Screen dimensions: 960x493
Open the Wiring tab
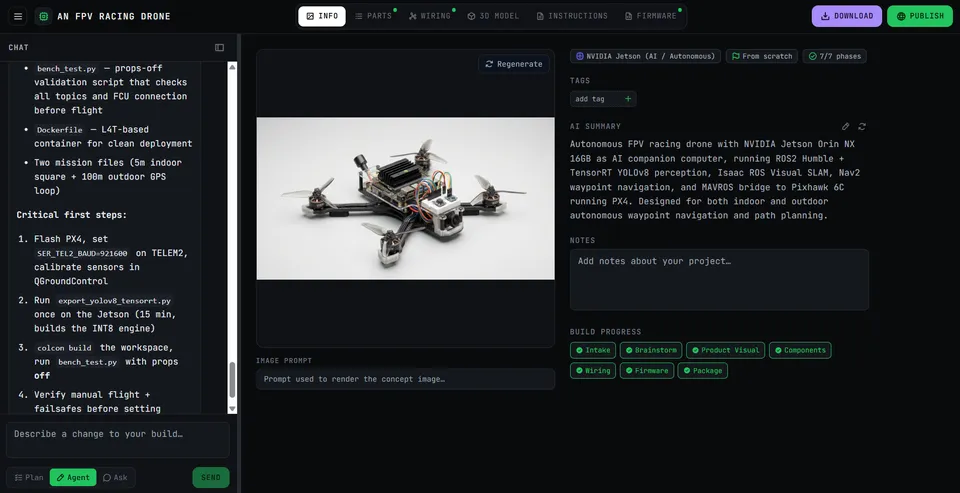tap(430, 16)
